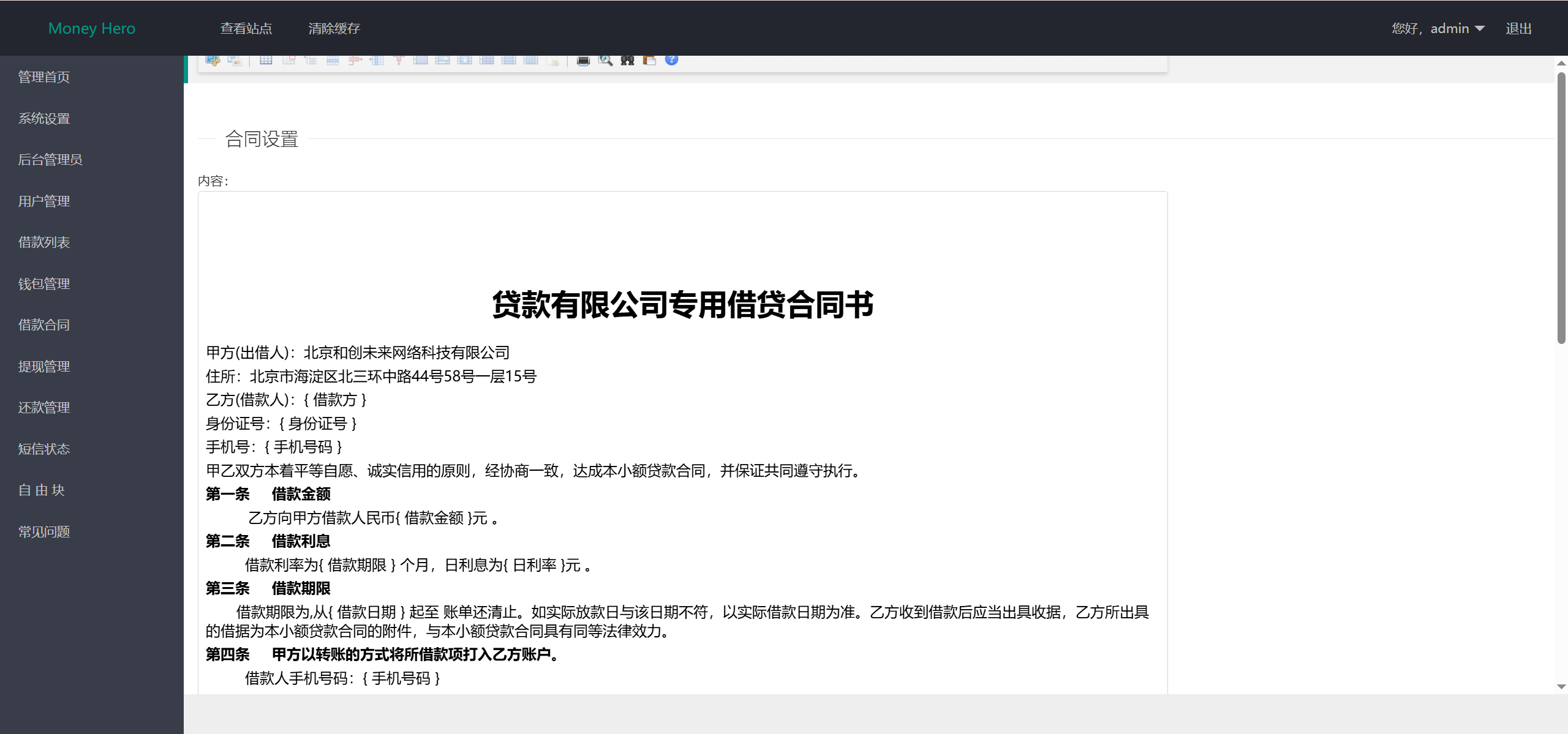Open editor help via blue question mark
This screenshot has width=1568, height=734.
pos(671,60)
